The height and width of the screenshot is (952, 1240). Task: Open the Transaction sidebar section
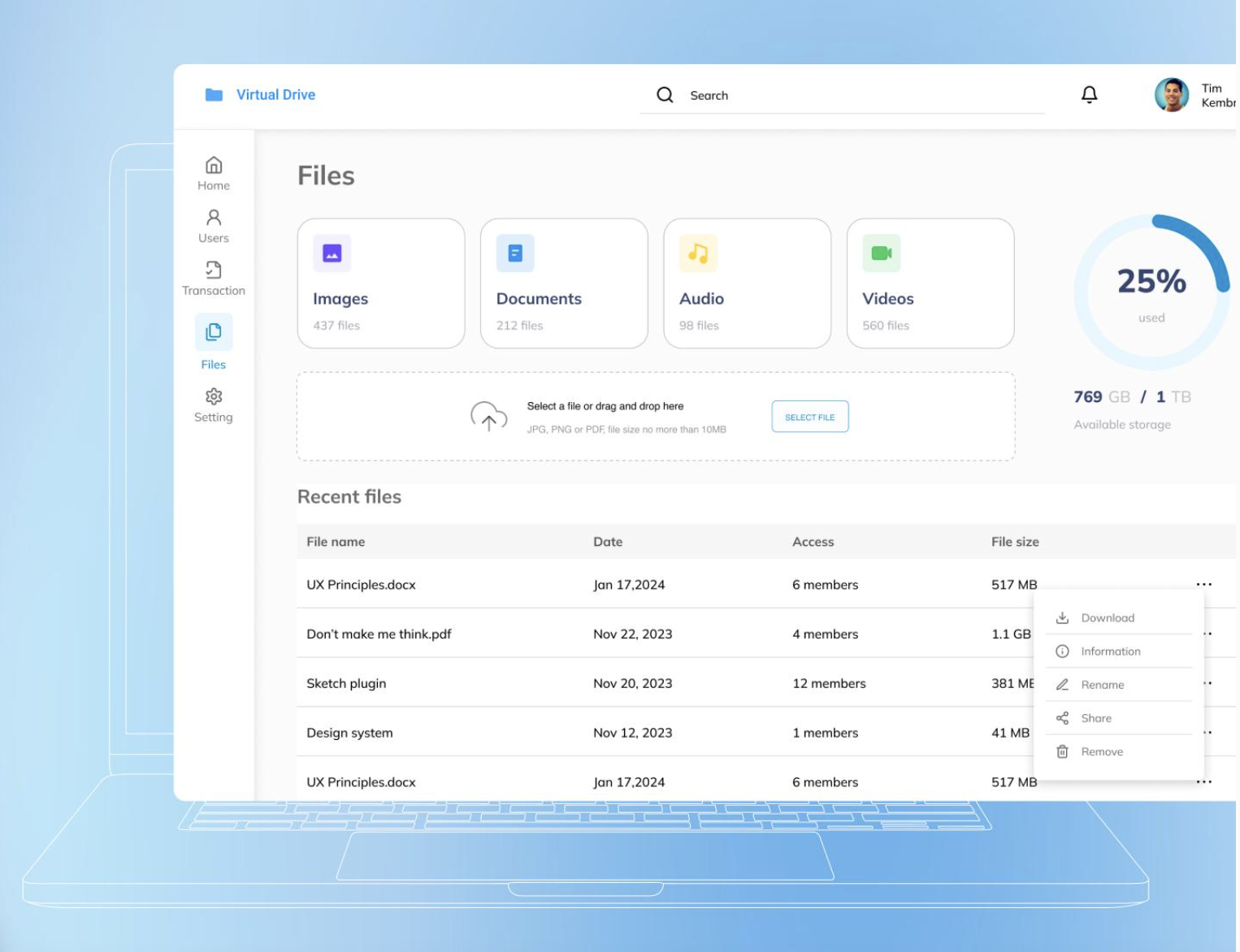214,278
